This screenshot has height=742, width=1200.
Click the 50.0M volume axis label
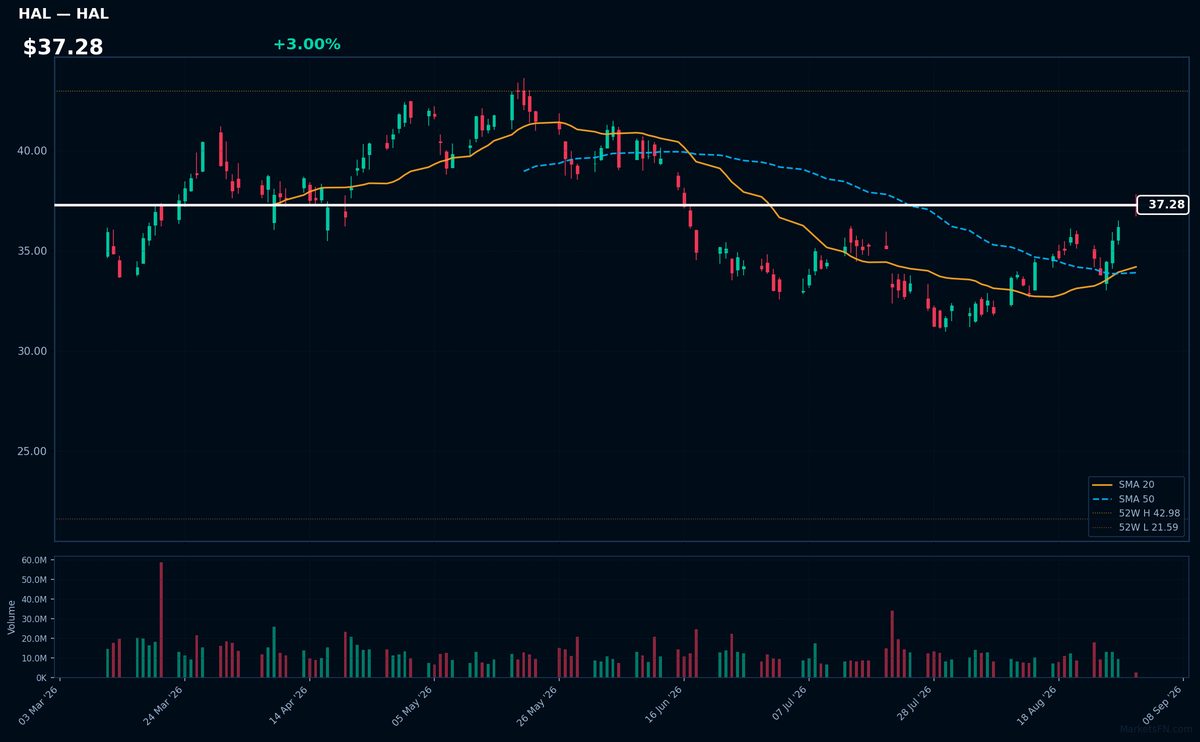pyautogui.click(x=34, y=580)
